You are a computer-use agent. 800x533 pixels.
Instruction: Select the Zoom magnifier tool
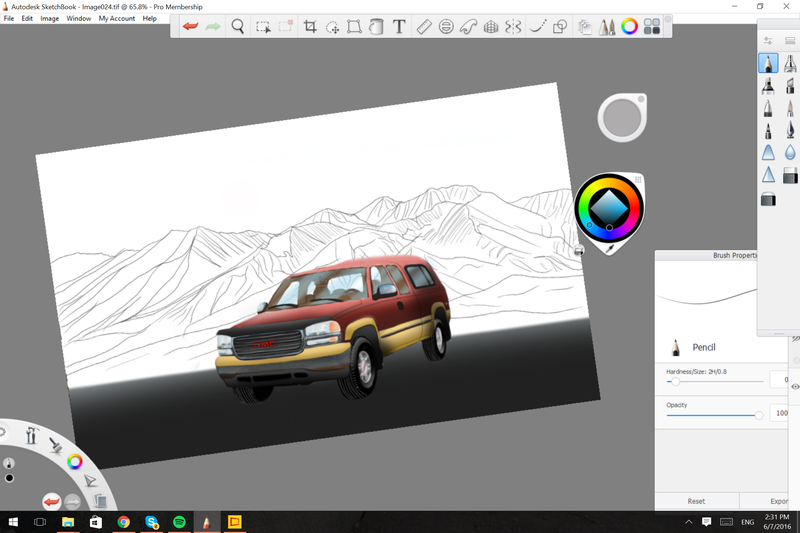(x=238, y=26)
